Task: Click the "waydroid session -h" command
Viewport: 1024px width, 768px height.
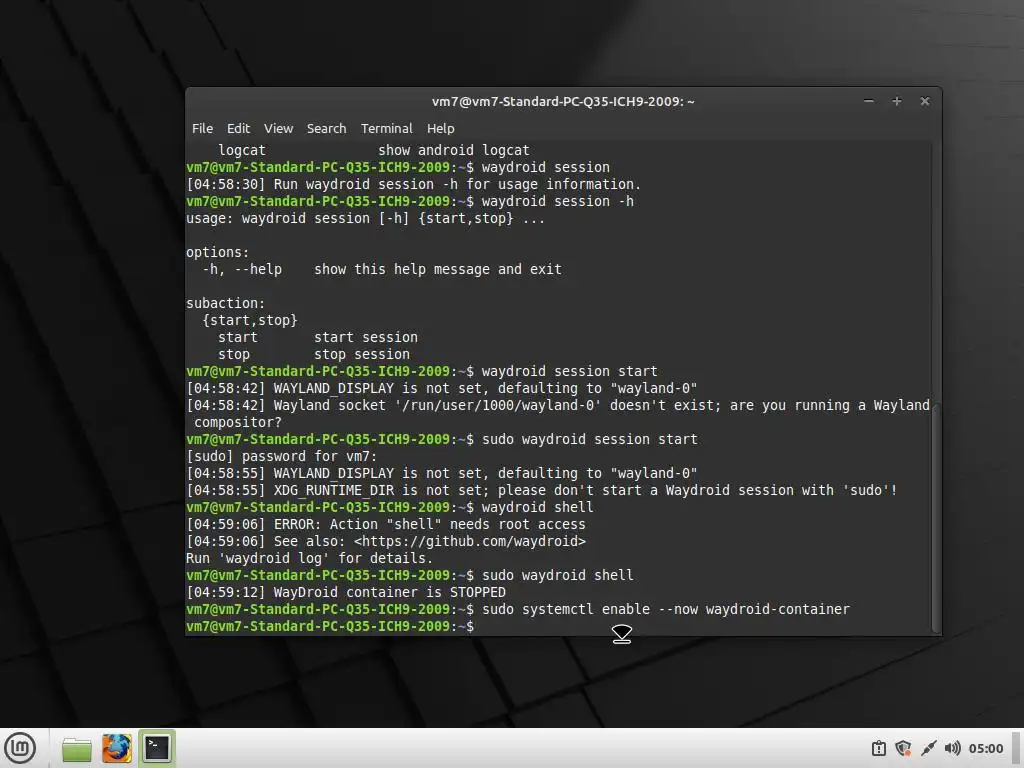Action: click(558, 201)
